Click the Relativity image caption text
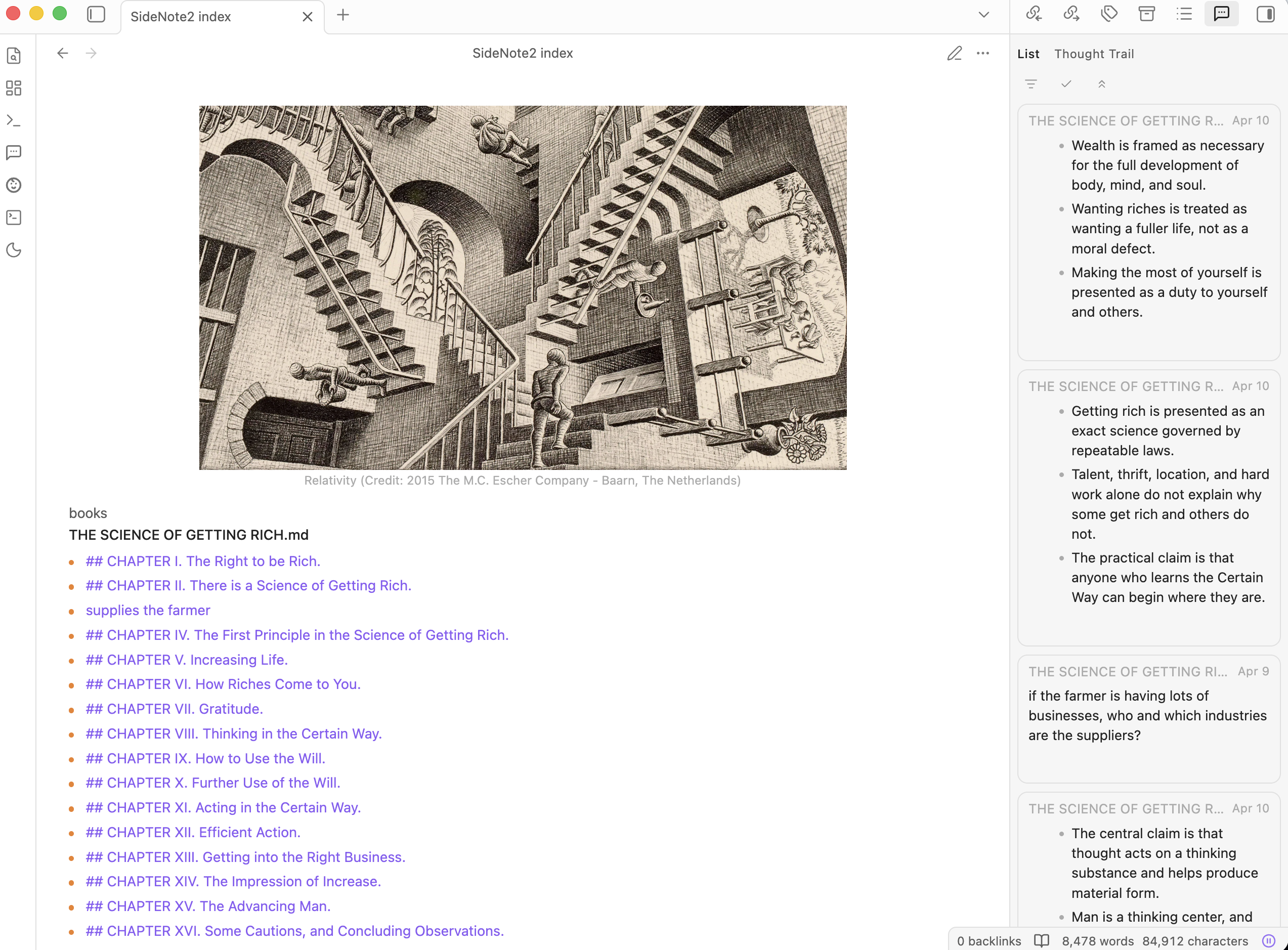 [522, 480]
